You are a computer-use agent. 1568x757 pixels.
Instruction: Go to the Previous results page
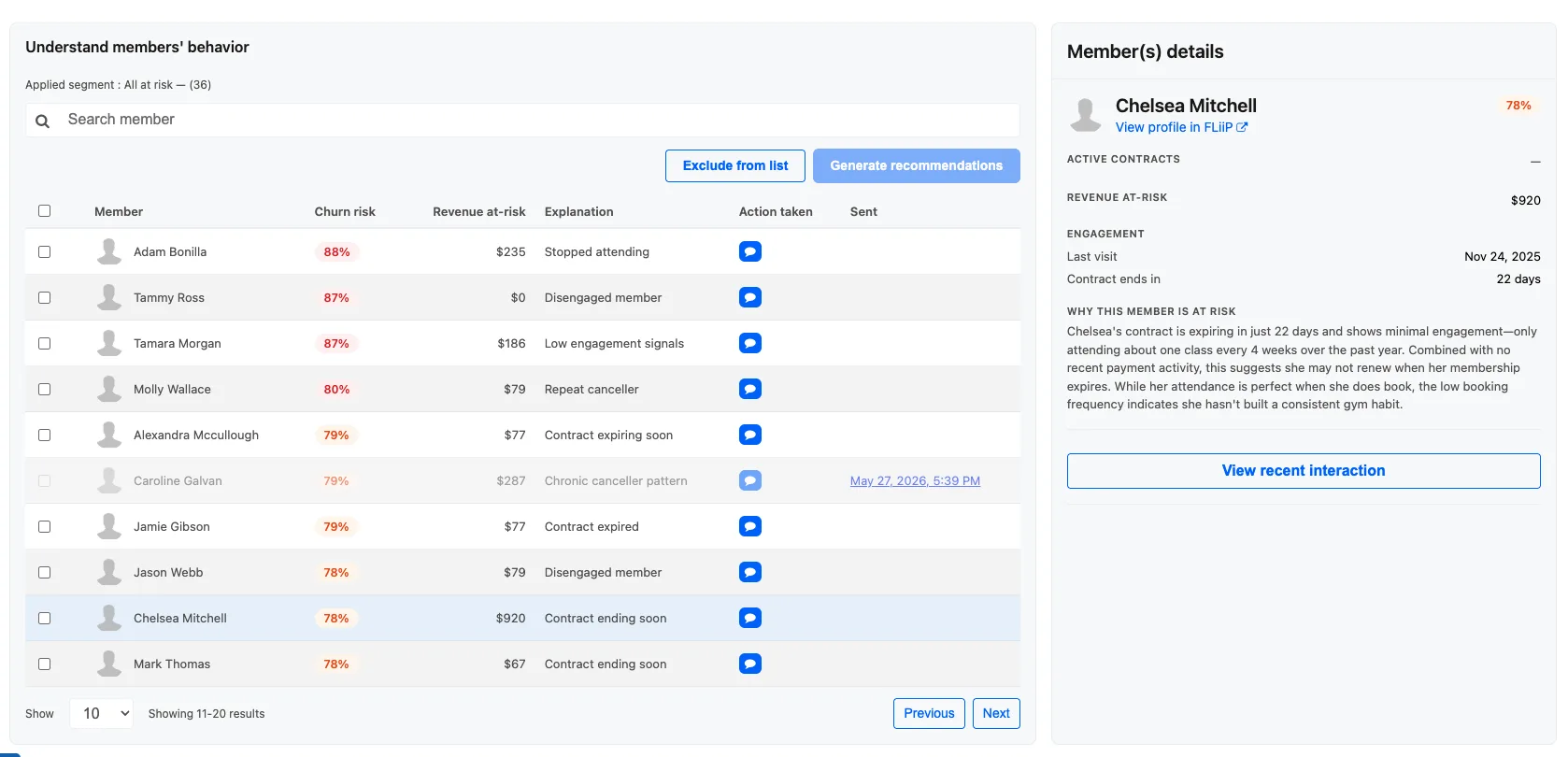[929, 713]
